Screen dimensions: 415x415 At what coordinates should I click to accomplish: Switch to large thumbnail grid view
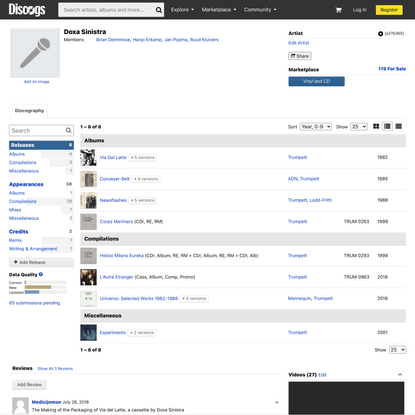376,126
